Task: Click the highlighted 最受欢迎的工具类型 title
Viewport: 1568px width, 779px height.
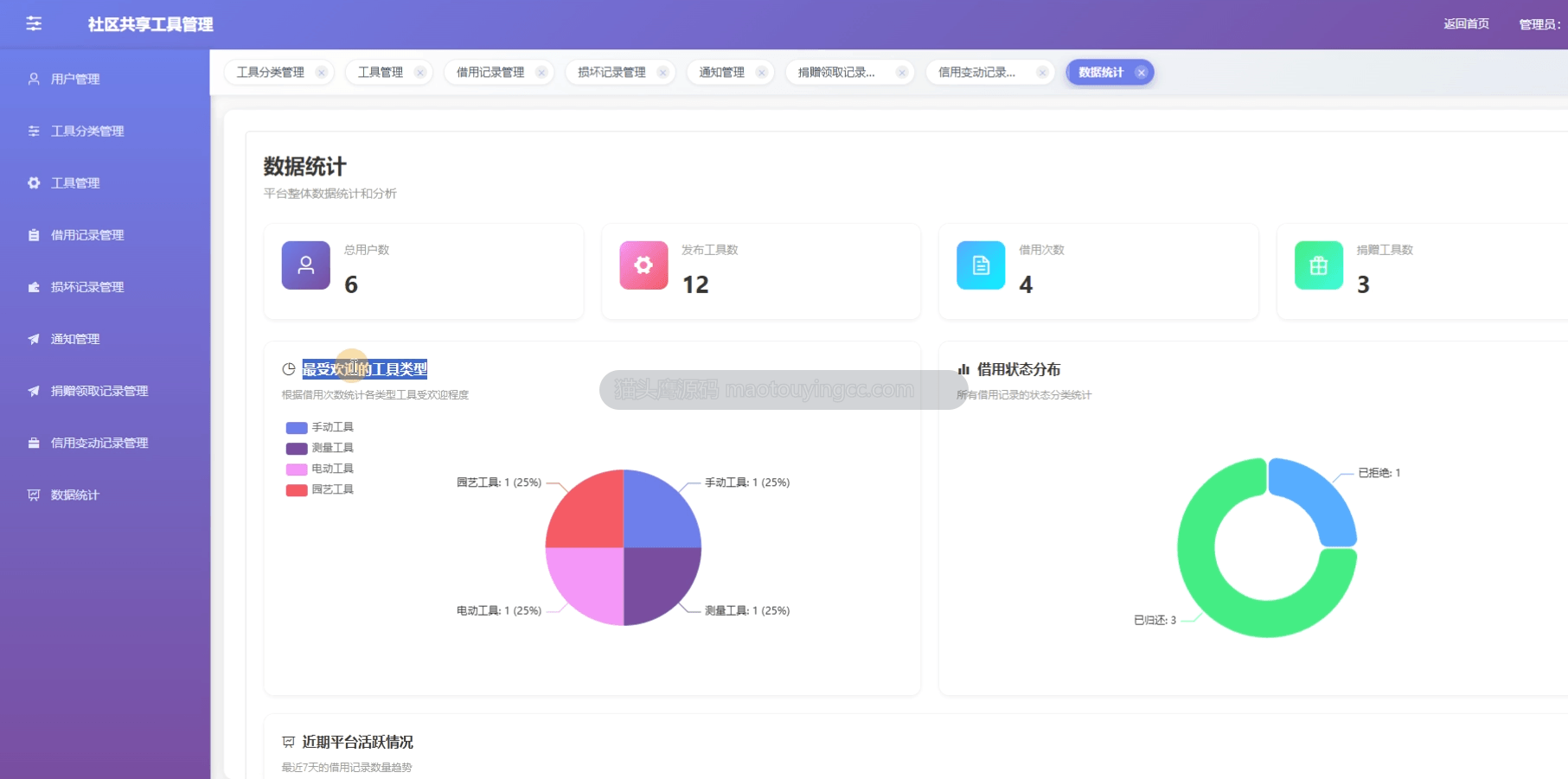Action: (364, 369)
